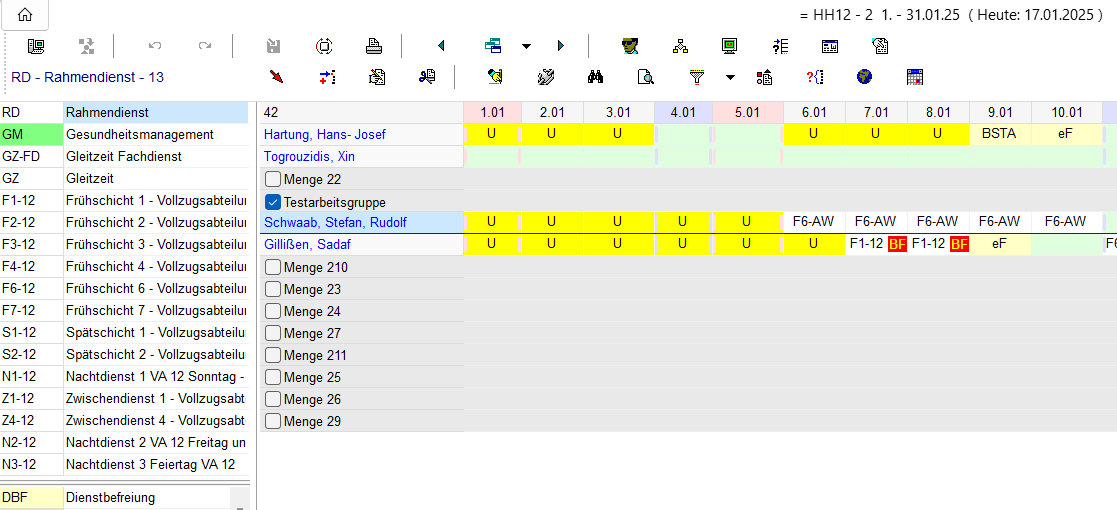Click employee name Togrouzidis, Xin
1117x510 pixels.
pos(309,157)
